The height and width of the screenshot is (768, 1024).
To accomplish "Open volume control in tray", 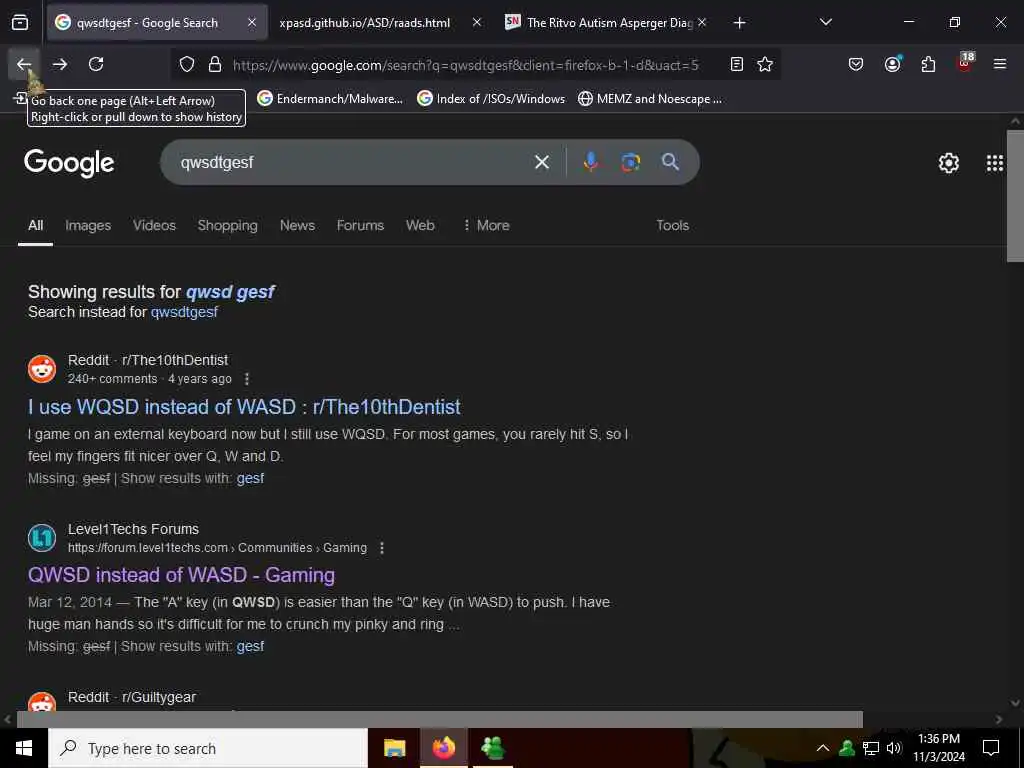I will point(894,748).
